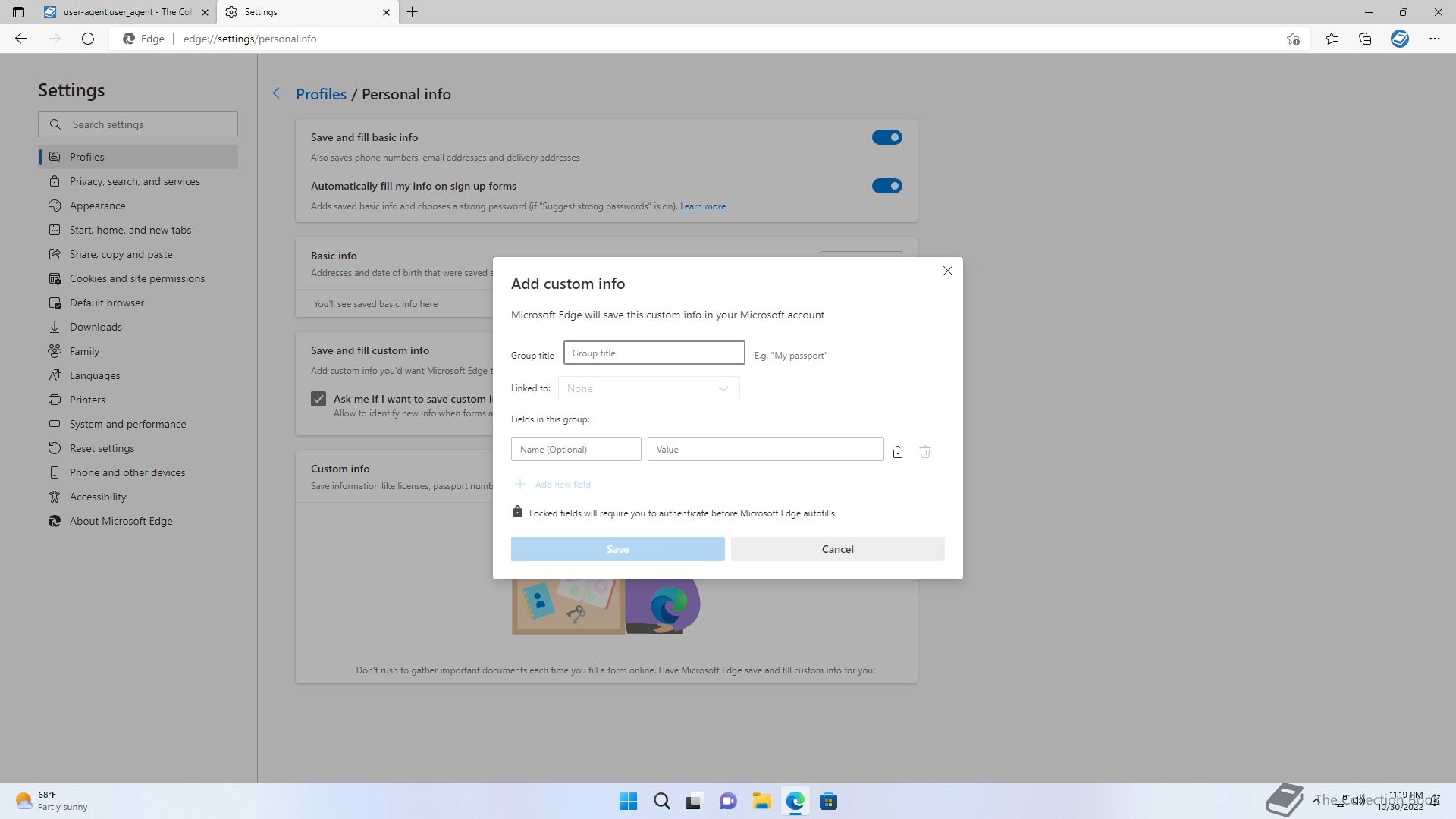Viewport: 1456px width, 819px height.
Task: Open Cookies and site permissions settings
Action: (138, 278)
